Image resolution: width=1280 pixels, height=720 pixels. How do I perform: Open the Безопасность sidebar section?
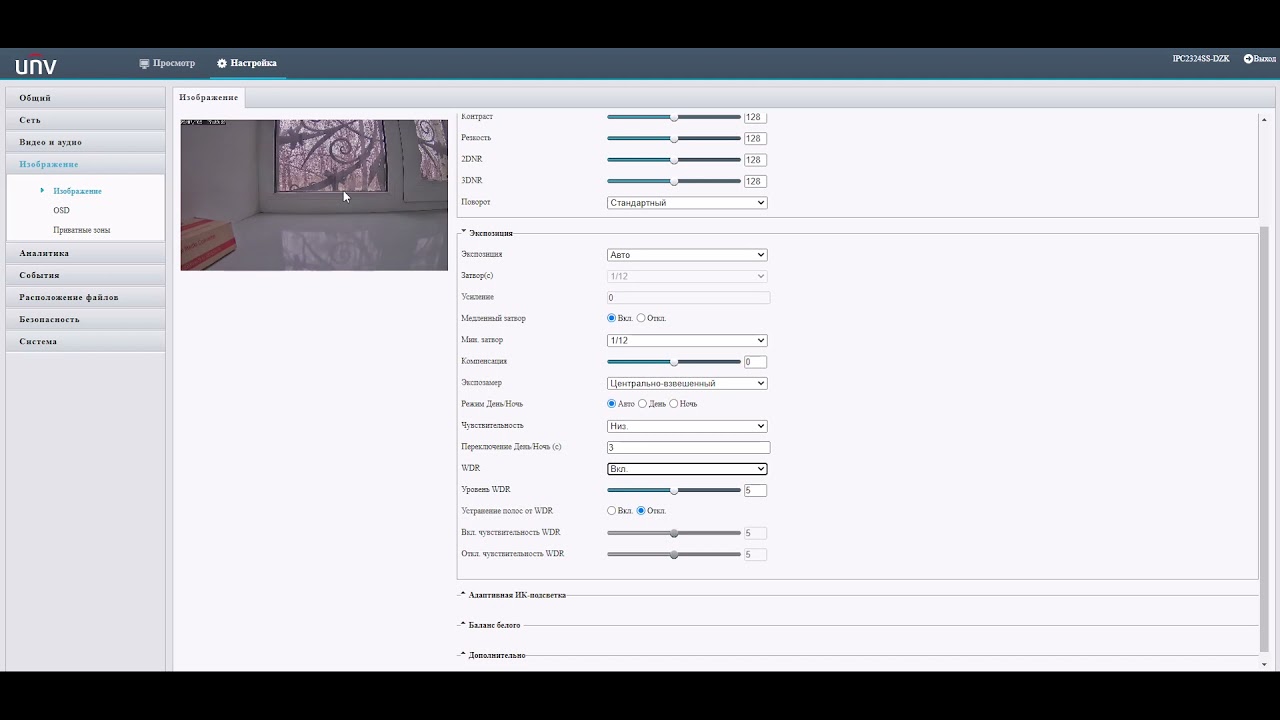coord(85,319)
